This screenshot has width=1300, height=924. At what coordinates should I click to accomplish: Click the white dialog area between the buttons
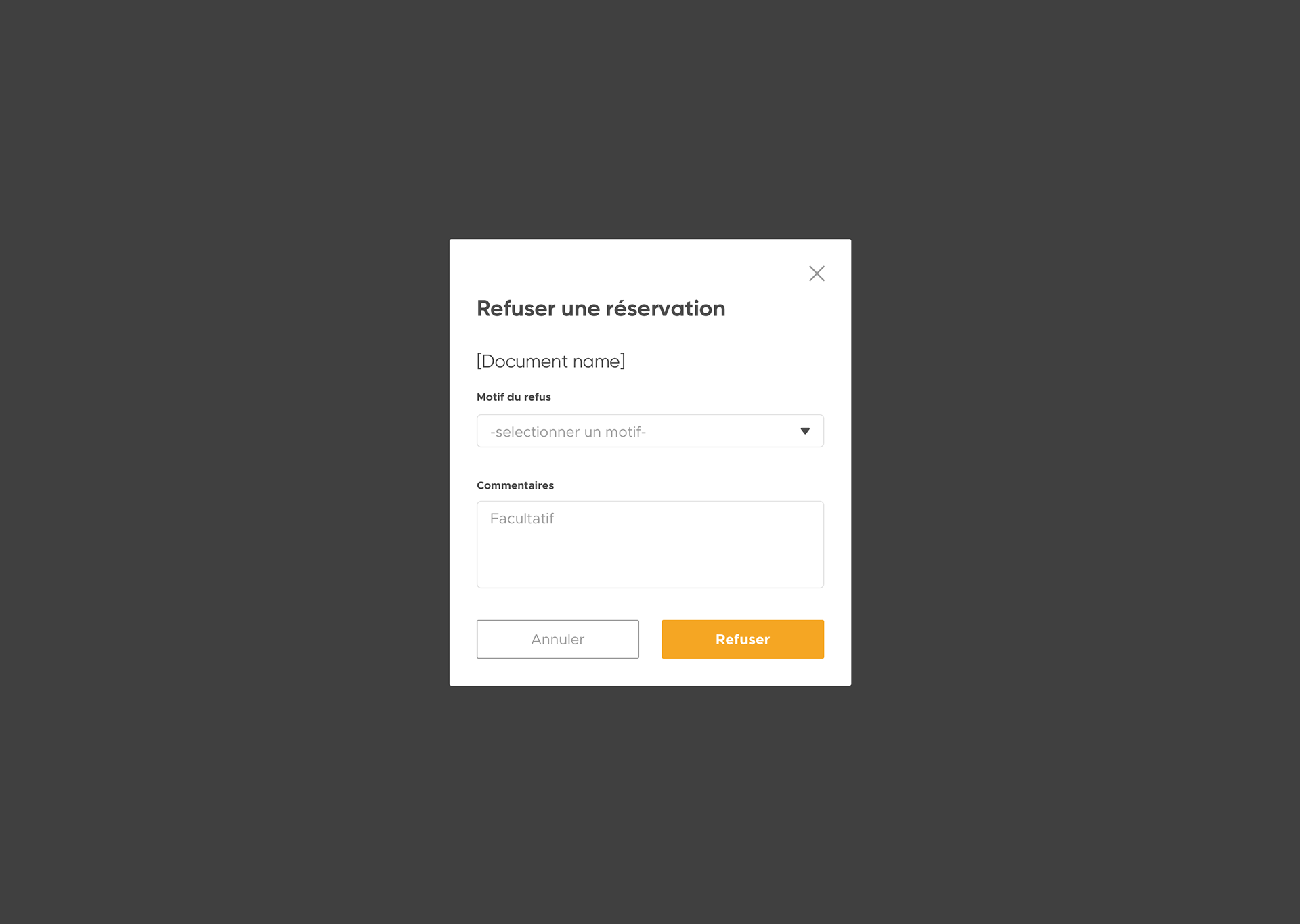click(650, 639)
